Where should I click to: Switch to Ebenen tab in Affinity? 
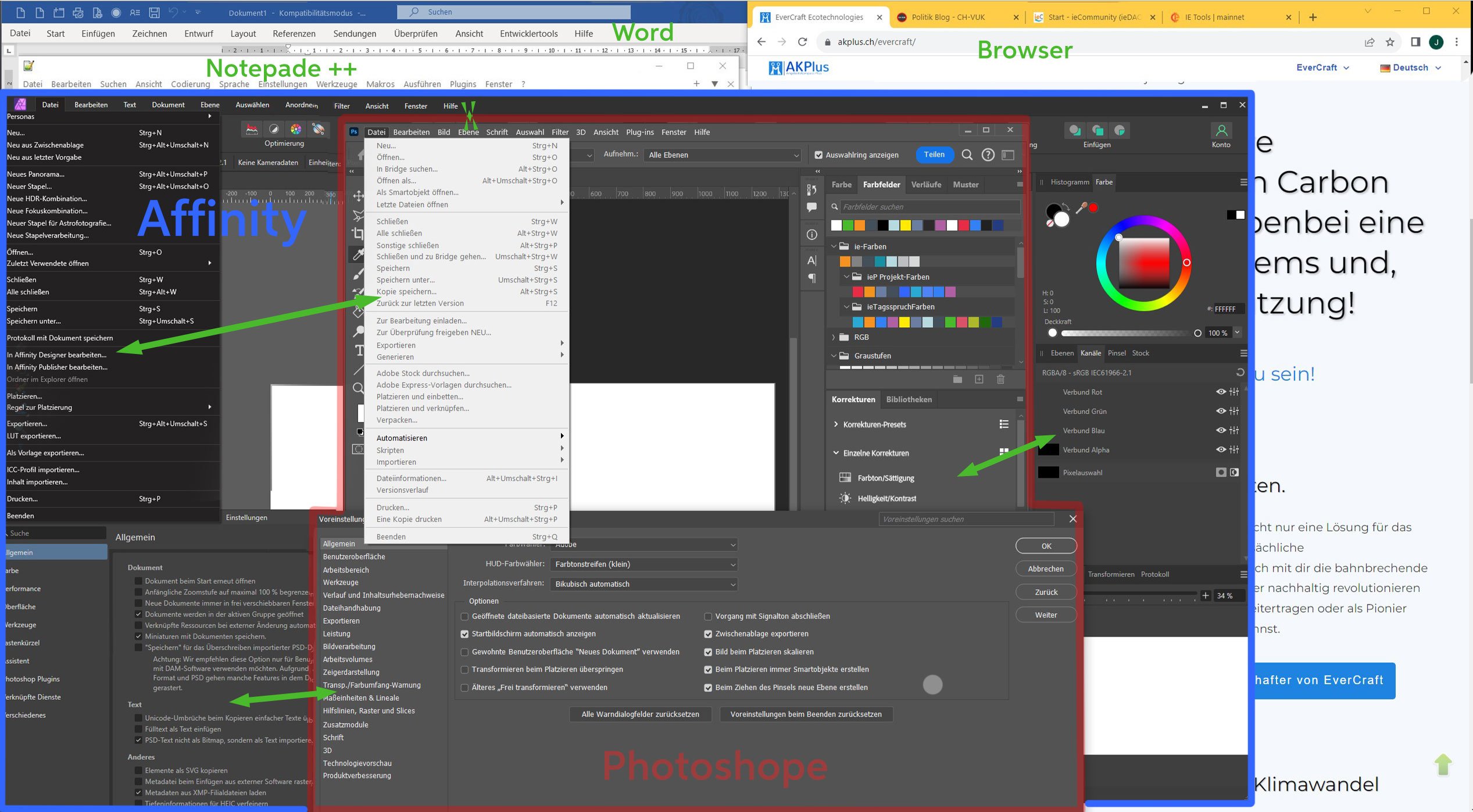click(x=1062, y=353)
